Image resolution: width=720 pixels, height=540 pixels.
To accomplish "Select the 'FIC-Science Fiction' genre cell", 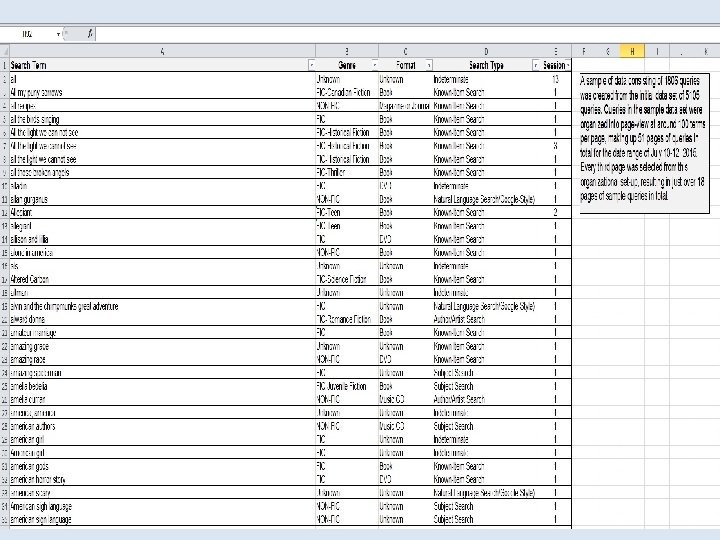I will [347, 279].
